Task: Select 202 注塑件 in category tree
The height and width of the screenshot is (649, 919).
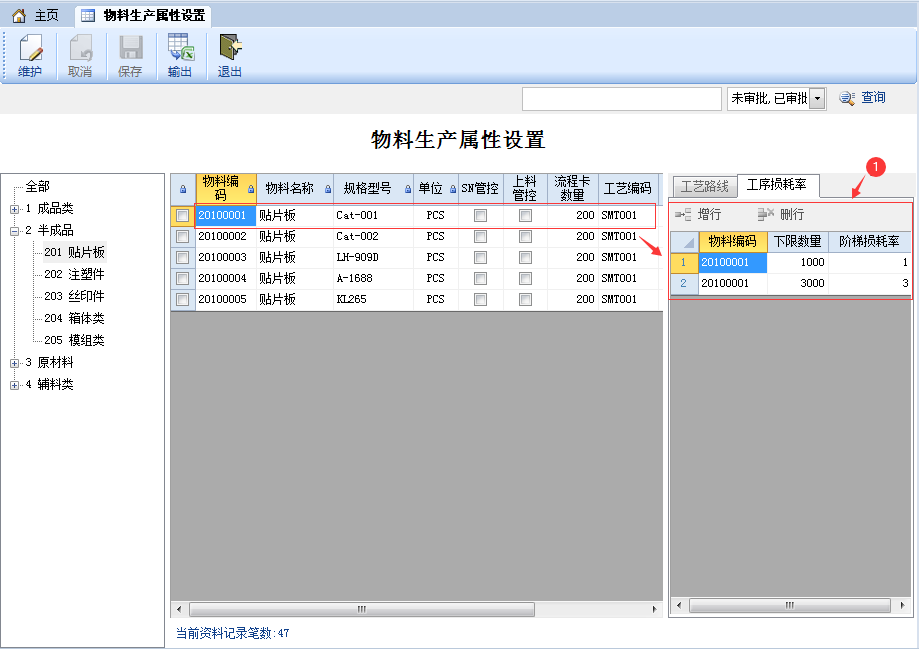Action: click(74, 275)
